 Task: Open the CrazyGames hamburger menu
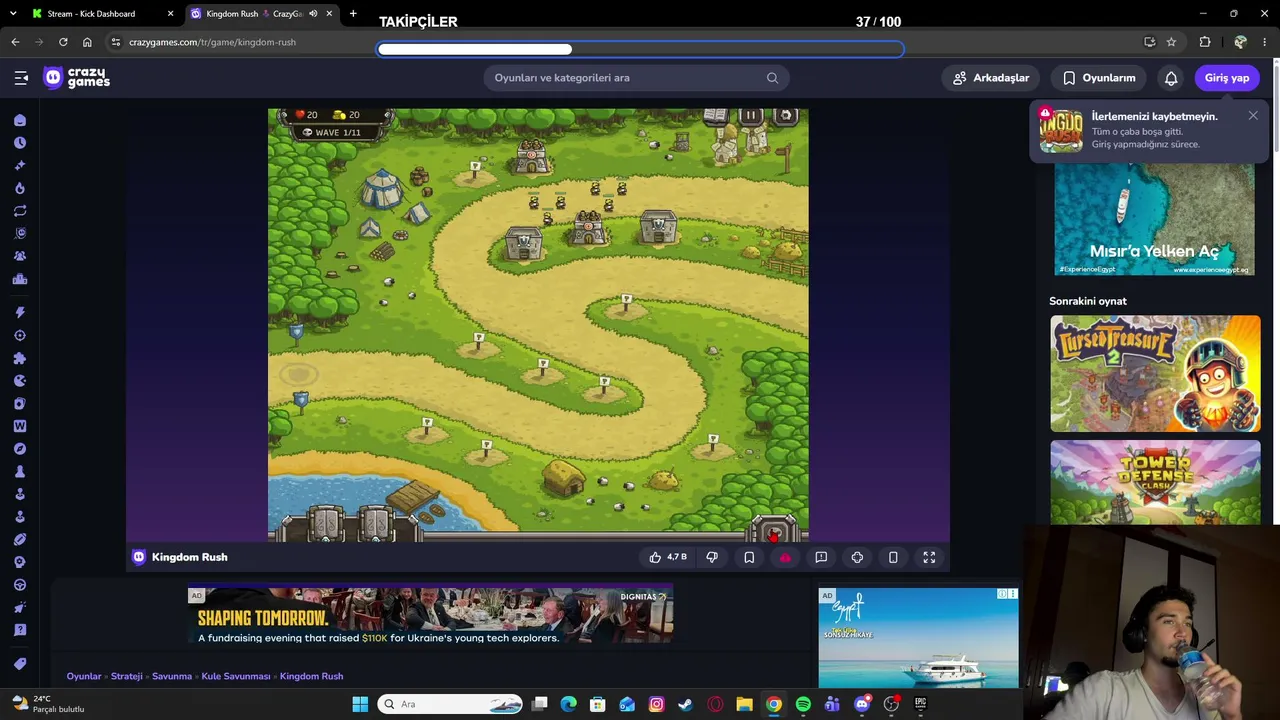click(x=21, y=78)
